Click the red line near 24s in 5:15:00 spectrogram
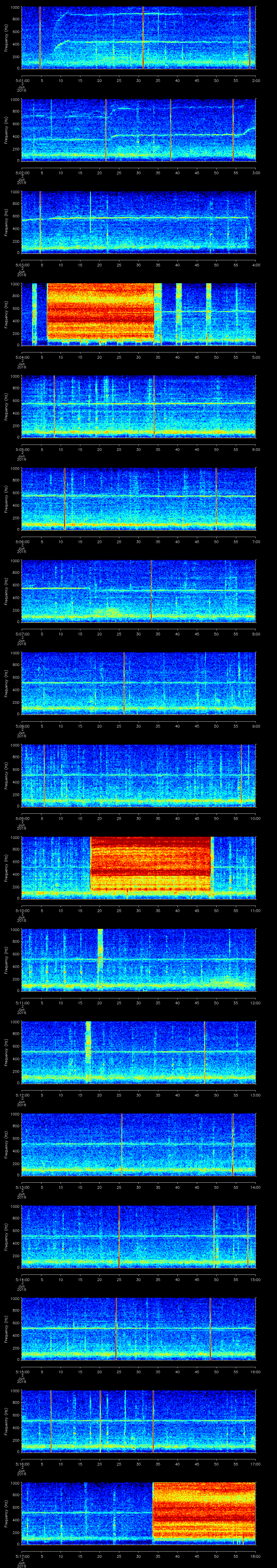The image size is (277, 1568). (x=116, y=1329)
